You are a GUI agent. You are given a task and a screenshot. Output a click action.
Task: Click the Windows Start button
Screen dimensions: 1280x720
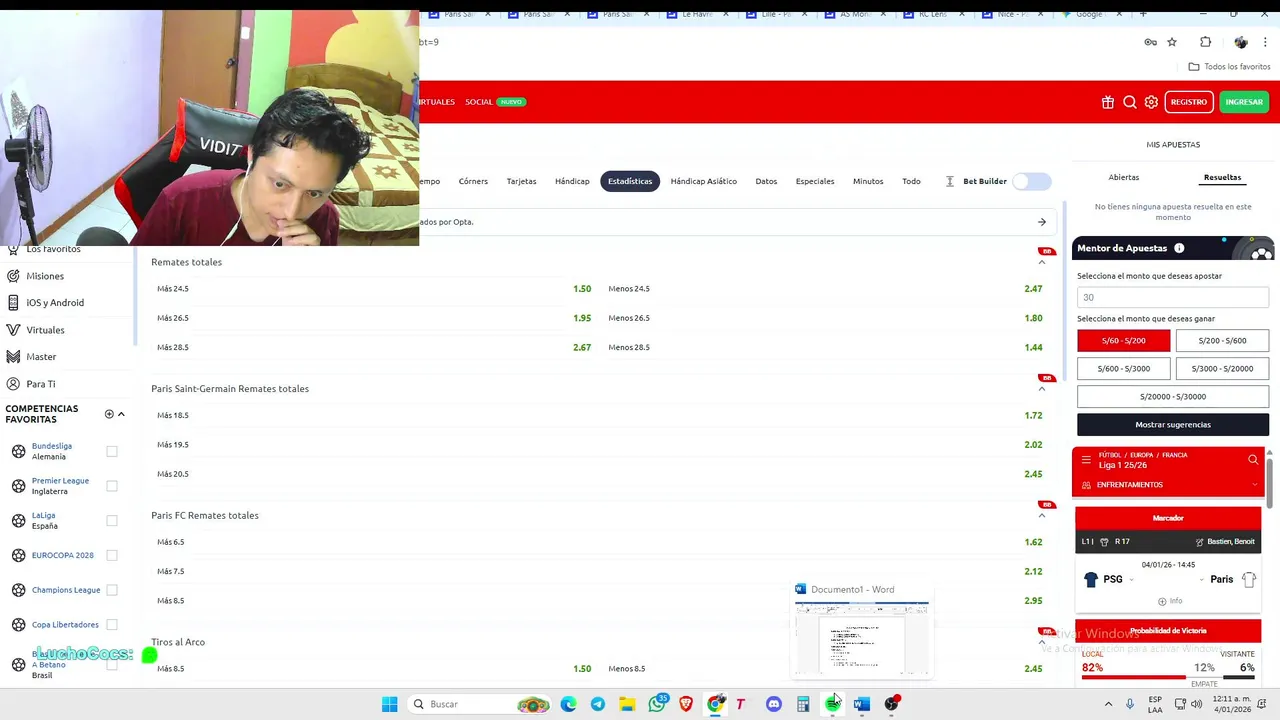click(x=390, y=704)
